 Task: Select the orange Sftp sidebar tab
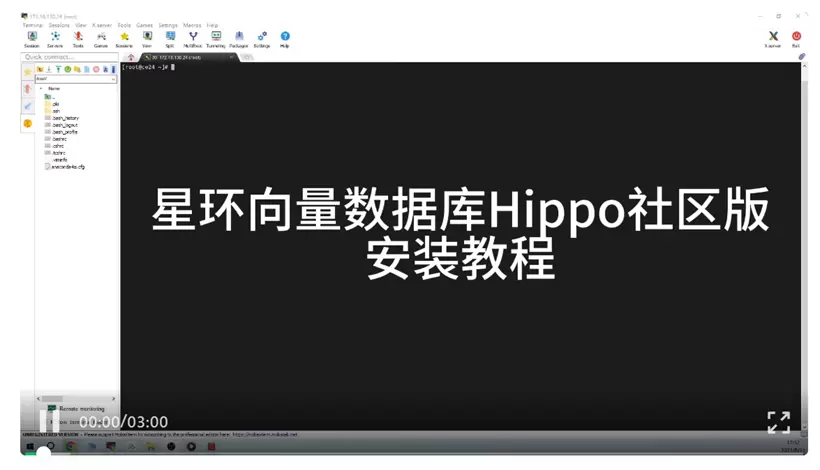pyautogui.click(x=27, y=124)
